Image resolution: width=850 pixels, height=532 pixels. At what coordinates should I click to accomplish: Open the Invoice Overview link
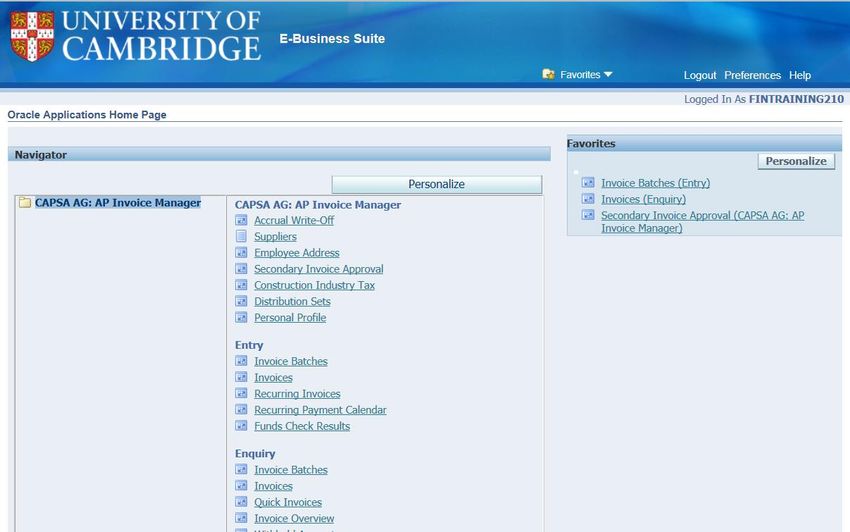tap(294, 519)
